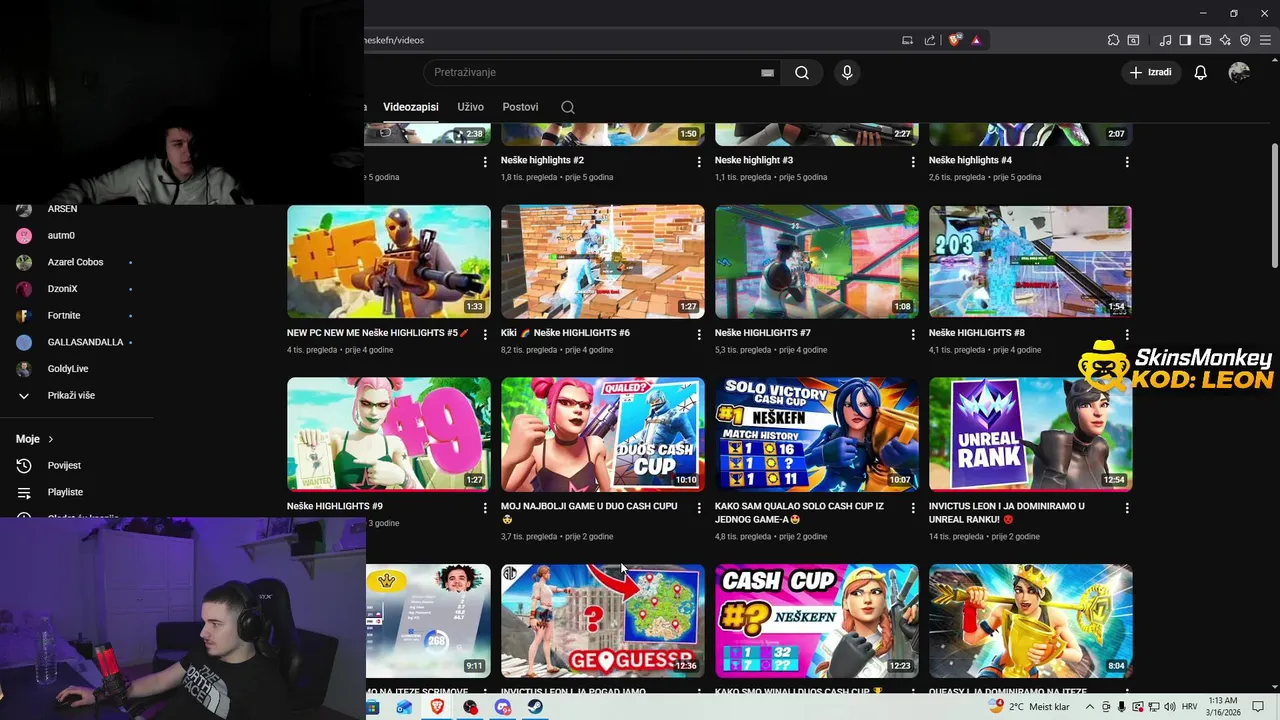
Task: Click the HRV input language indicator
Action: (x=1190, y=707)
